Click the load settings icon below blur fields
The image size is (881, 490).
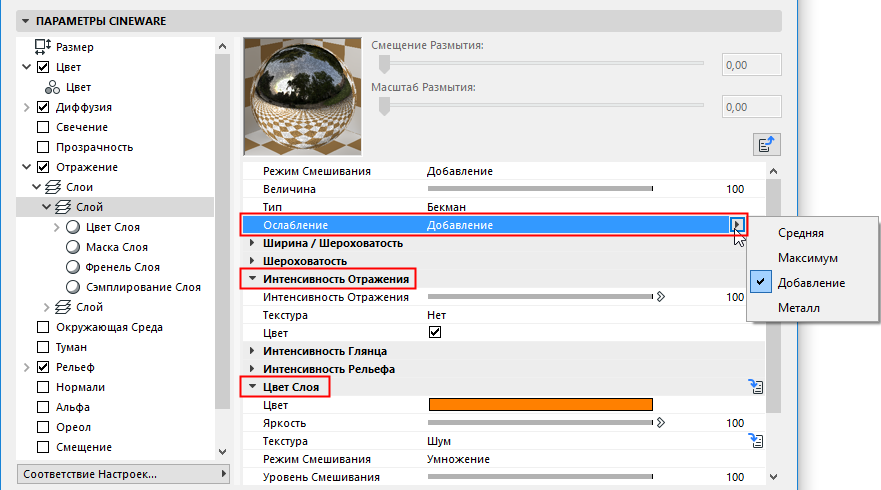765,145
